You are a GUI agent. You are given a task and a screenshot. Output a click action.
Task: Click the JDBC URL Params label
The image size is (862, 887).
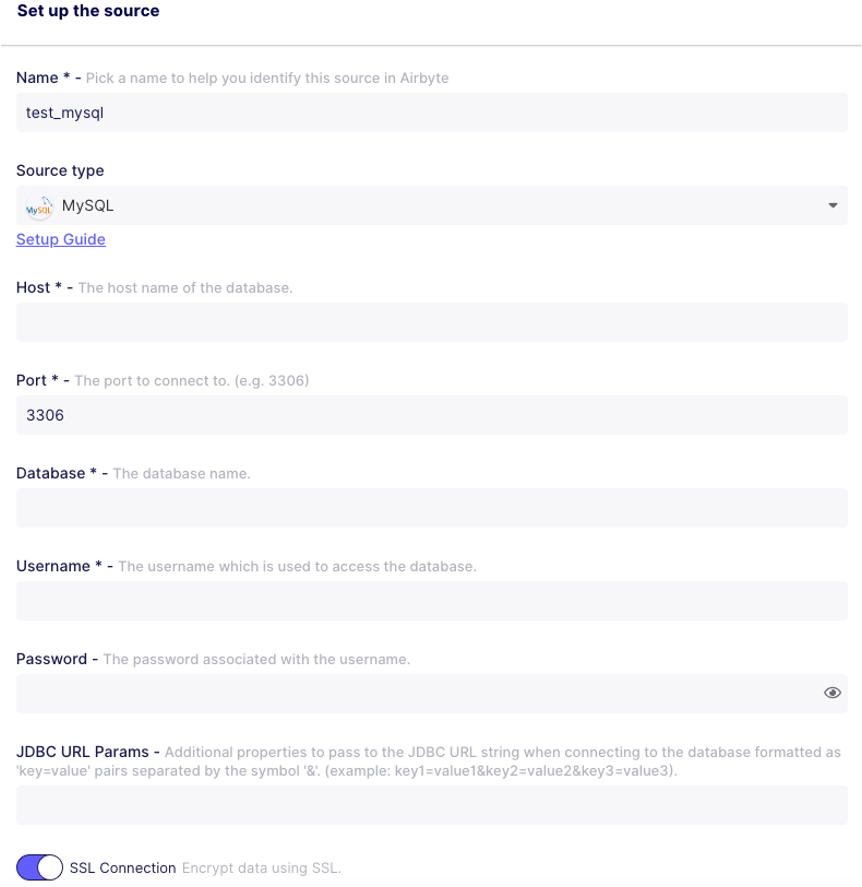(x=82, y=752)
